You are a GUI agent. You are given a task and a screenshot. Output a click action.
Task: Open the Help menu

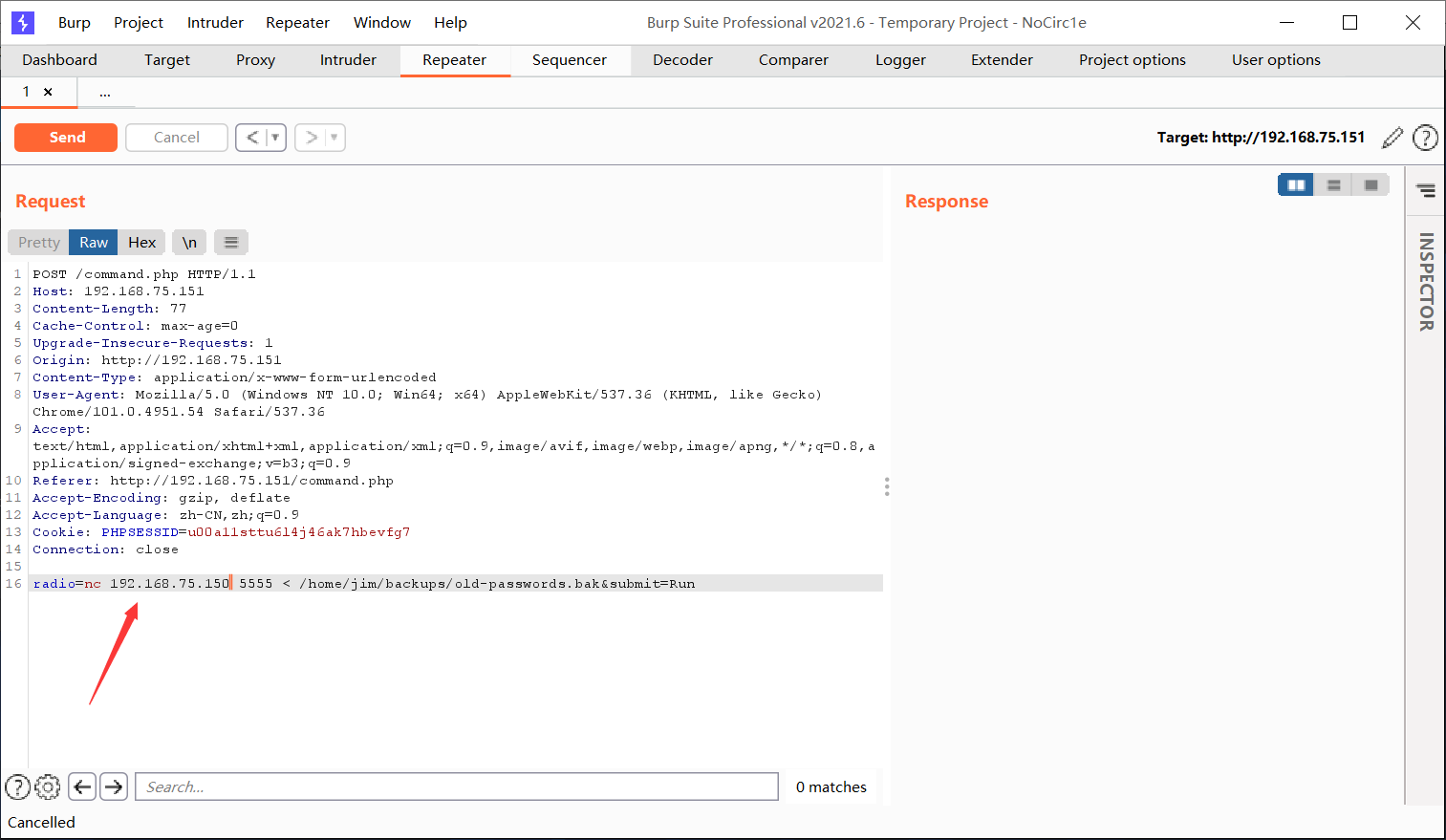click(450, 22)
